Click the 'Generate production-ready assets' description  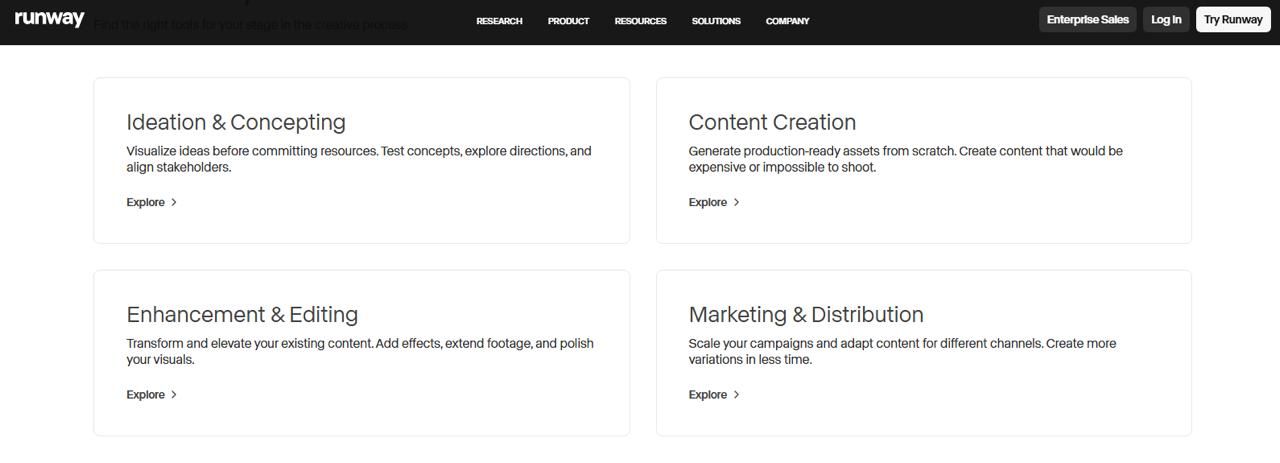point(905,159)
